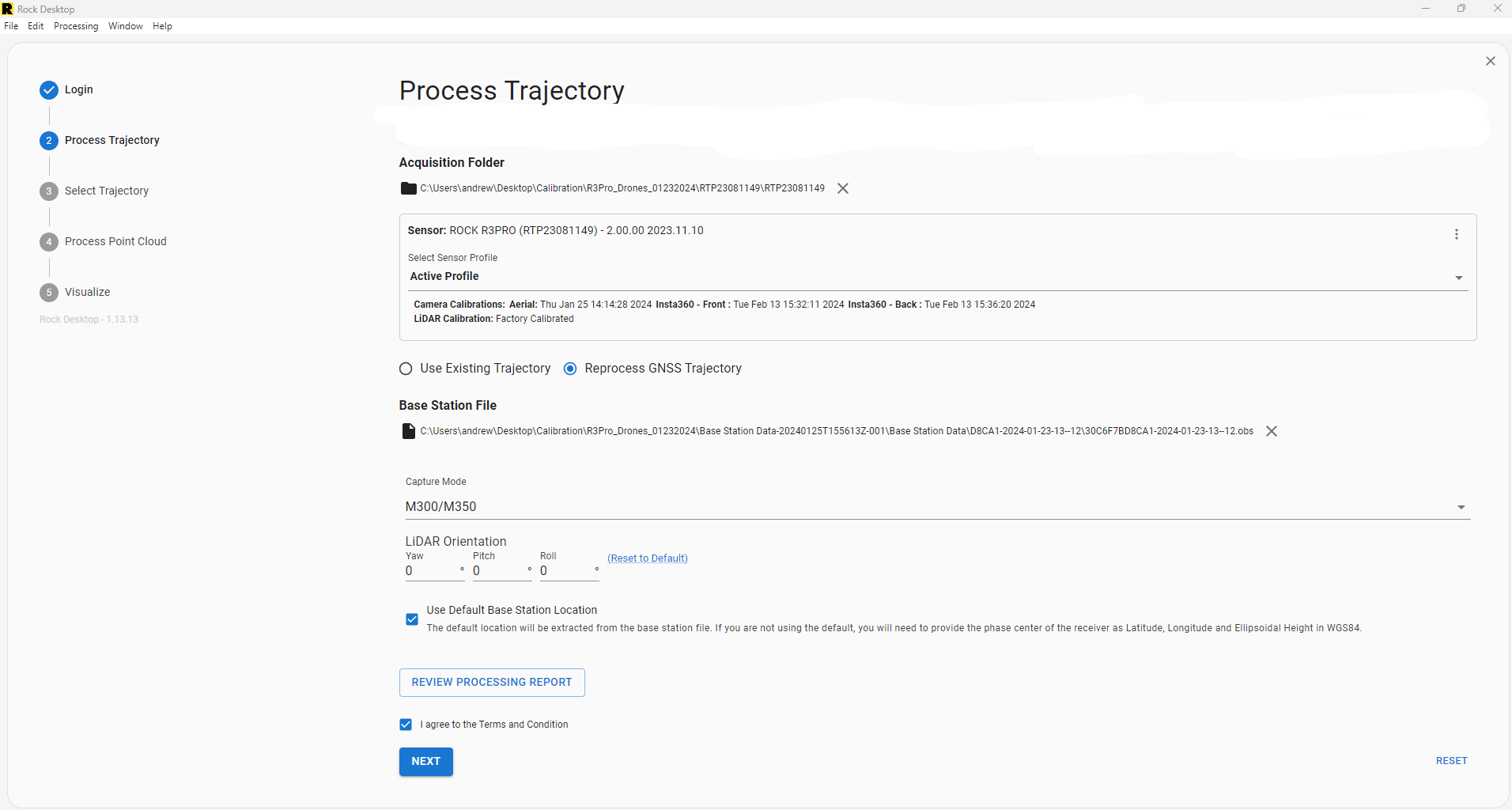
Task: Click the Reset to Default link
Action: pyautogui.click(x=647, y=558)
